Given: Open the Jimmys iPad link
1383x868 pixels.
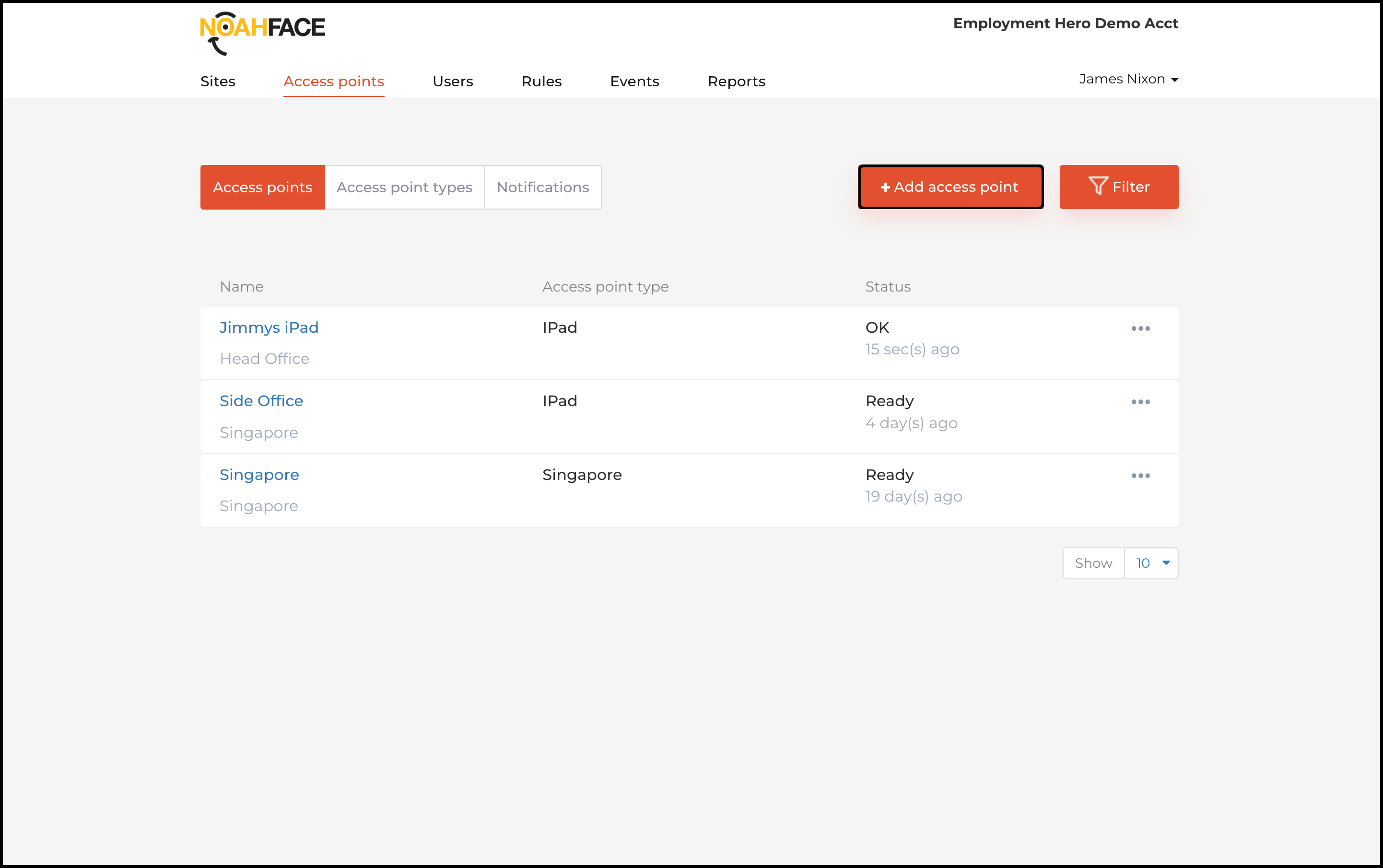Looking at the screenshot, I should tap(269, 327).
